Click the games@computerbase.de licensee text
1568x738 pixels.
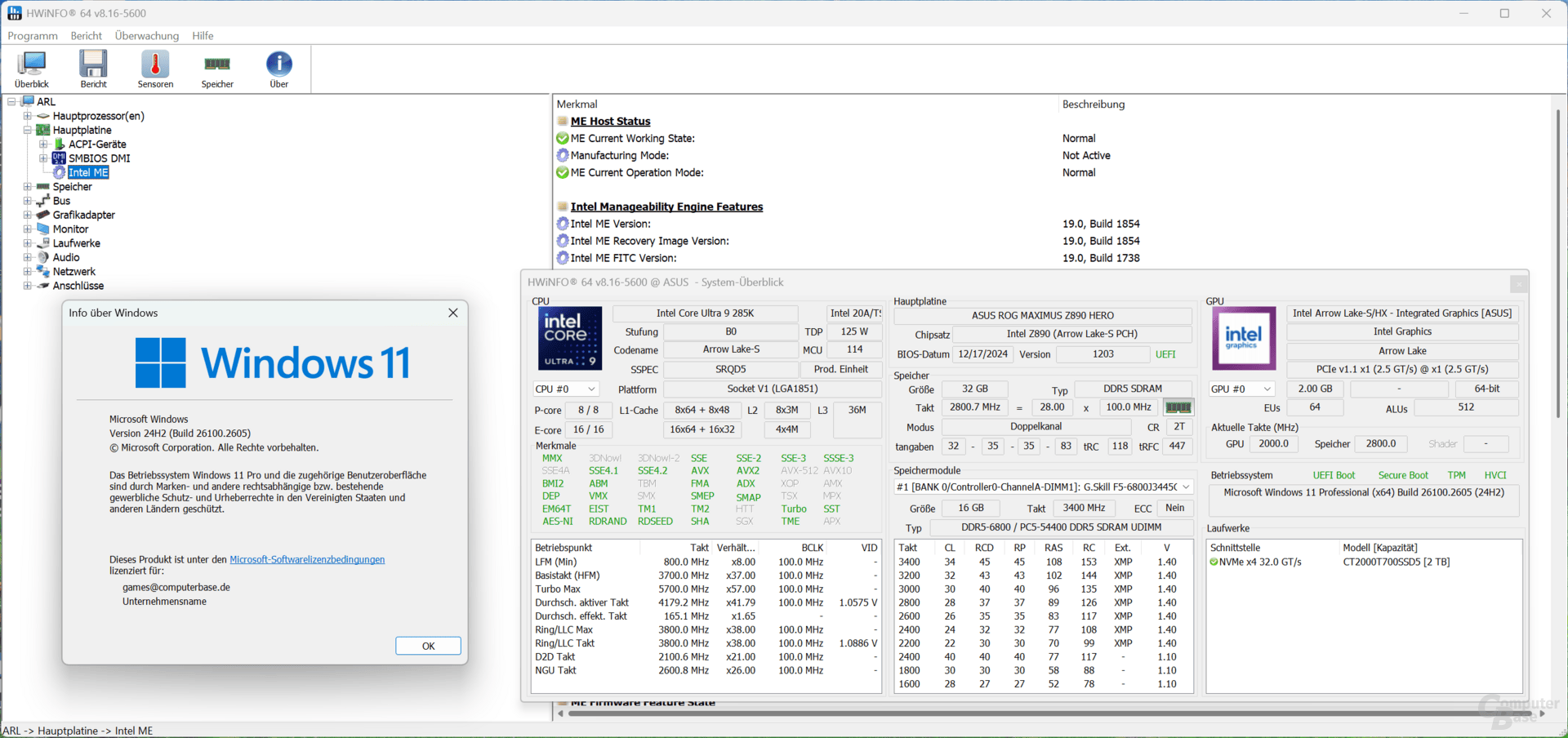click(x=176, y=588)
